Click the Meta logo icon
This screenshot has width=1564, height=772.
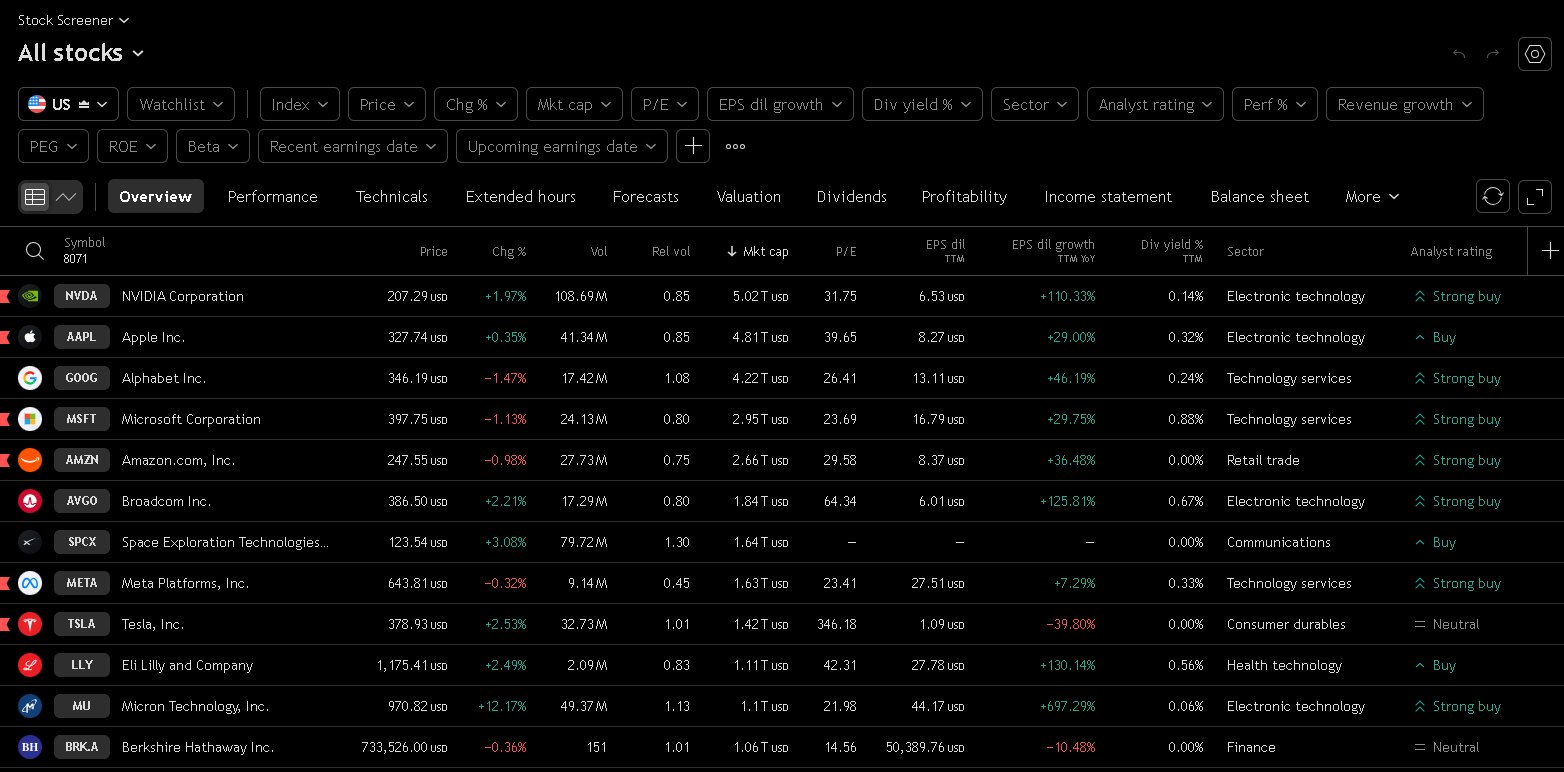[x=30, y=583]
